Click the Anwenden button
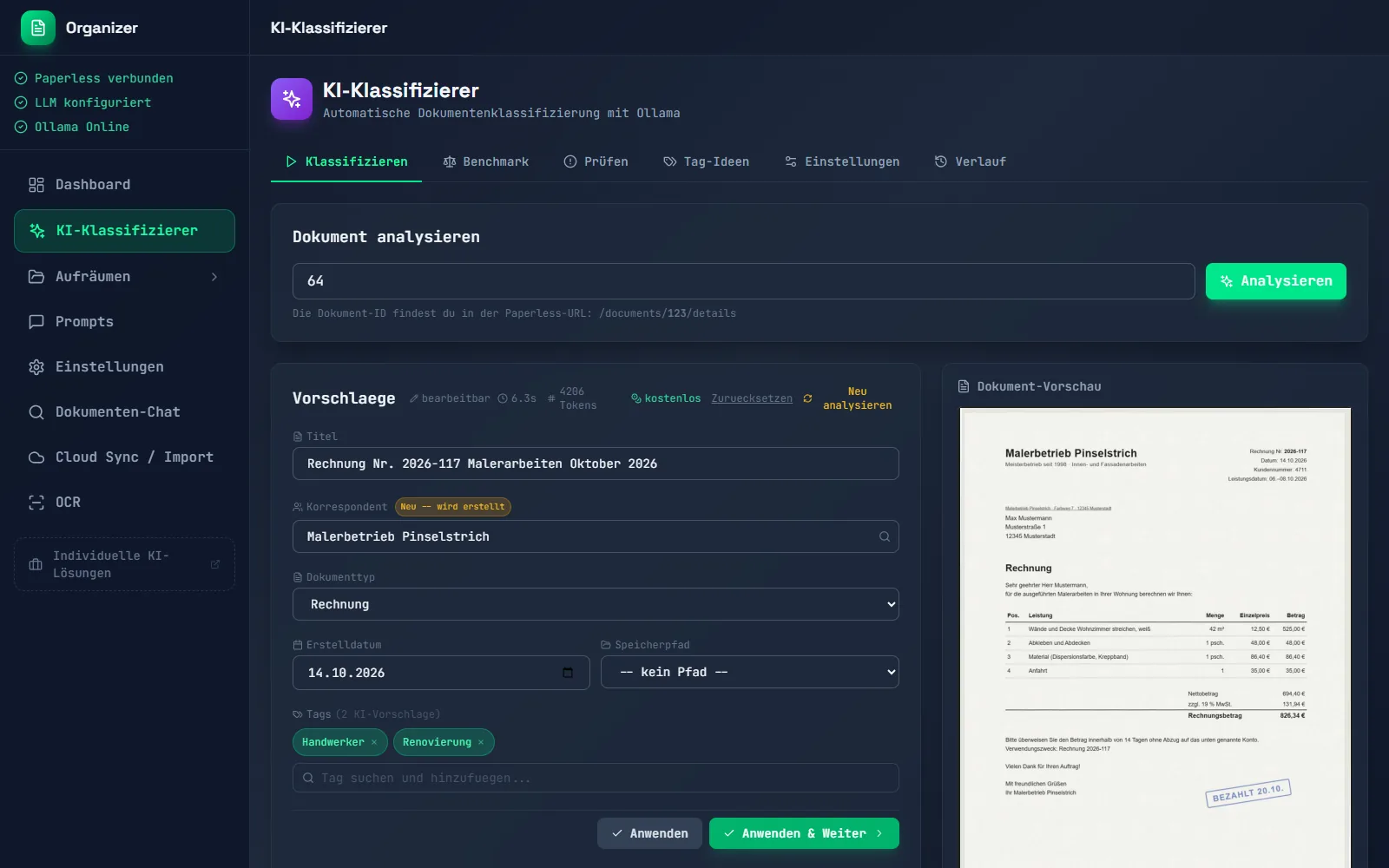The height and width of the screenshot is (868, 1389). coord(649,833)
